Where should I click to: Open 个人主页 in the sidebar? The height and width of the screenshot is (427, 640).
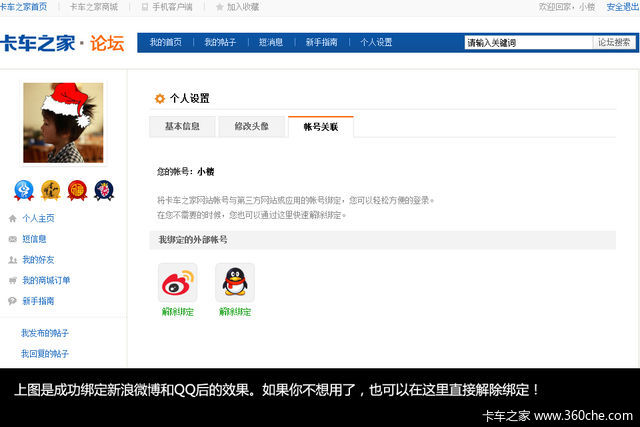coord(38,218)
